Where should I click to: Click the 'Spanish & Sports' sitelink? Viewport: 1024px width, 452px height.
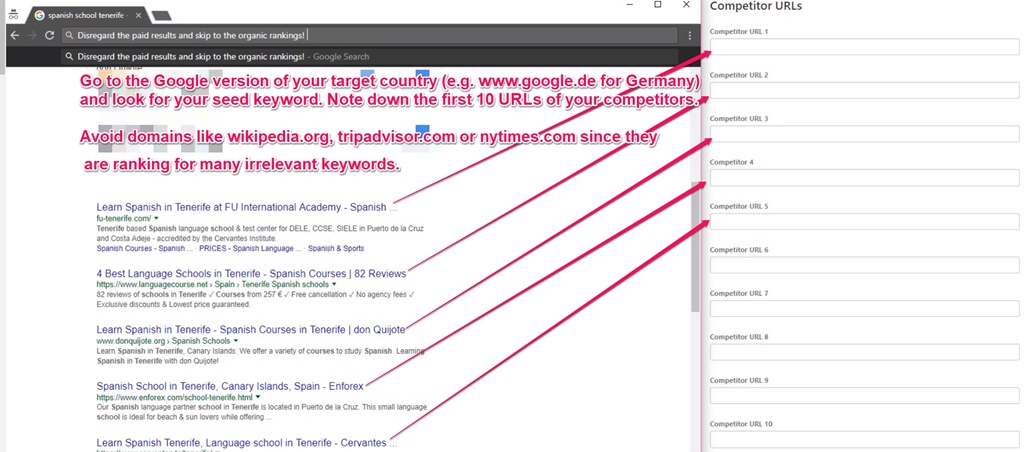coord(336,248)
